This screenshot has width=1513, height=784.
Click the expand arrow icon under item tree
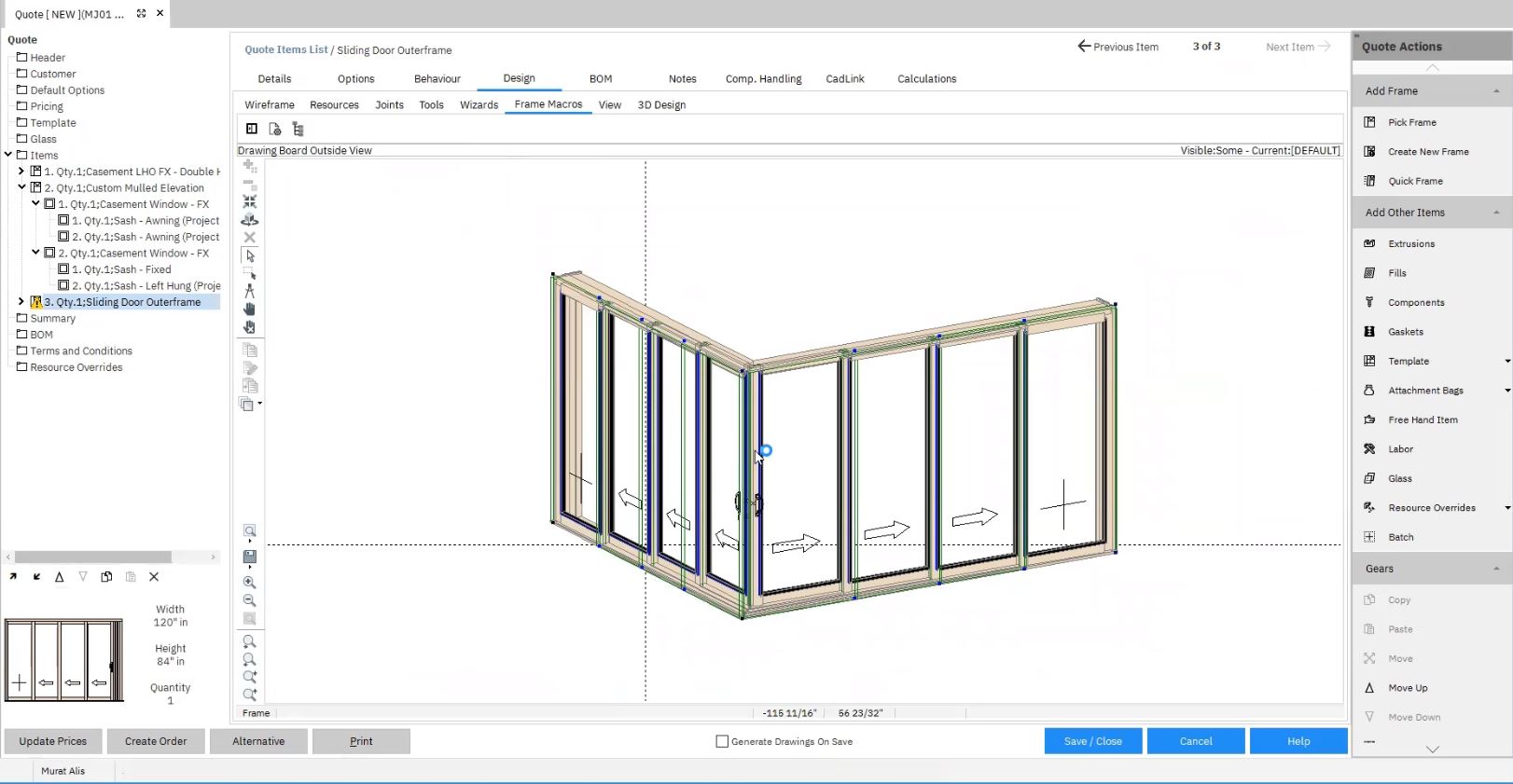coord(13,576)
